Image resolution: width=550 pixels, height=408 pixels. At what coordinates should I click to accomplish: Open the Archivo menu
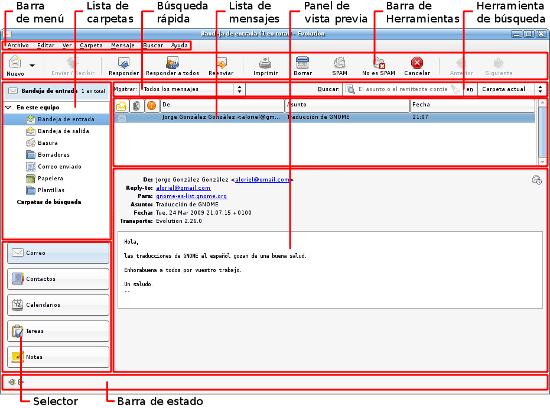18,45
